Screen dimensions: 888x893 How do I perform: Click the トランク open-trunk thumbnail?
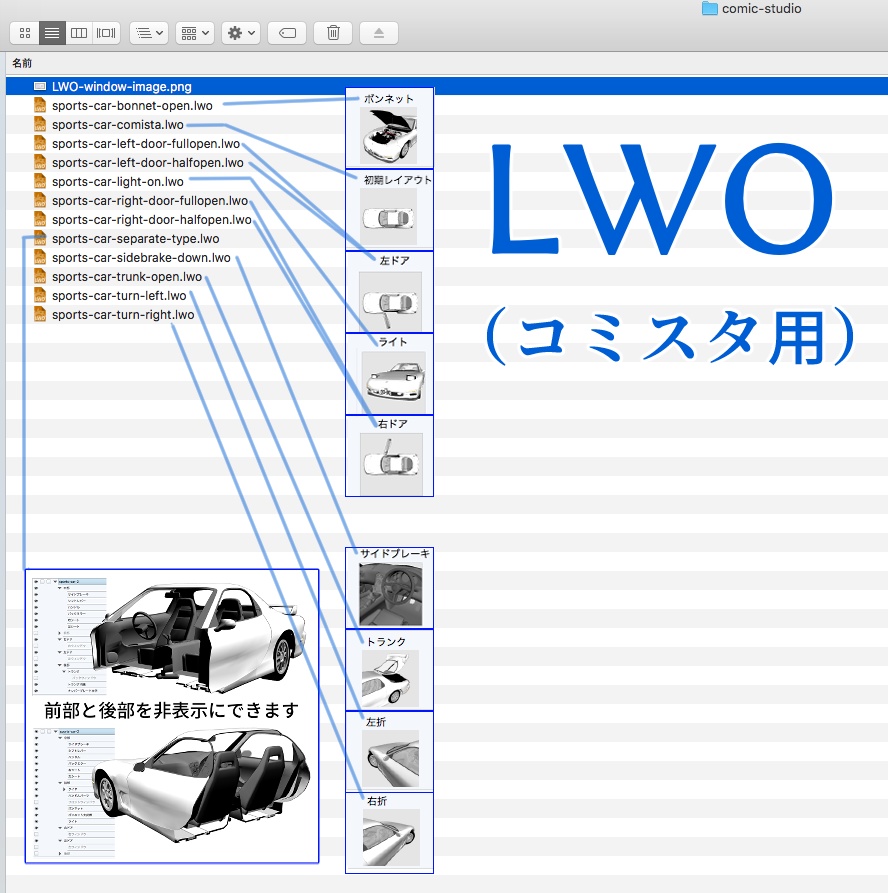pyautogui.click(x=390, y=679)
